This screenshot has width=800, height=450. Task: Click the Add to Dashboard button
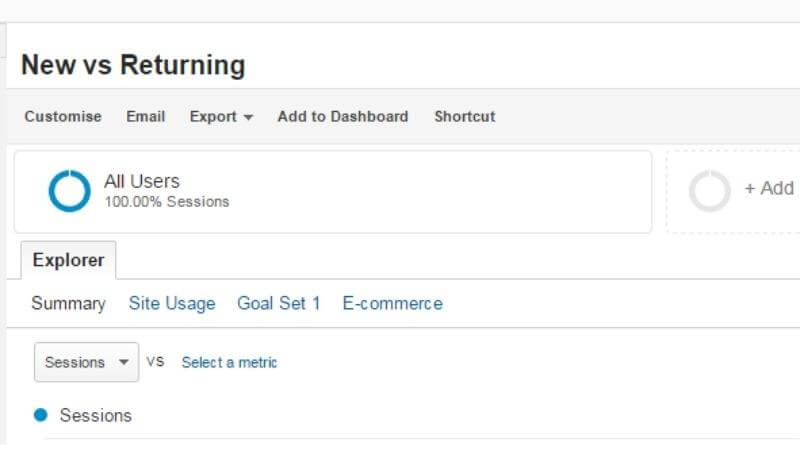click(x=343, y=117)
